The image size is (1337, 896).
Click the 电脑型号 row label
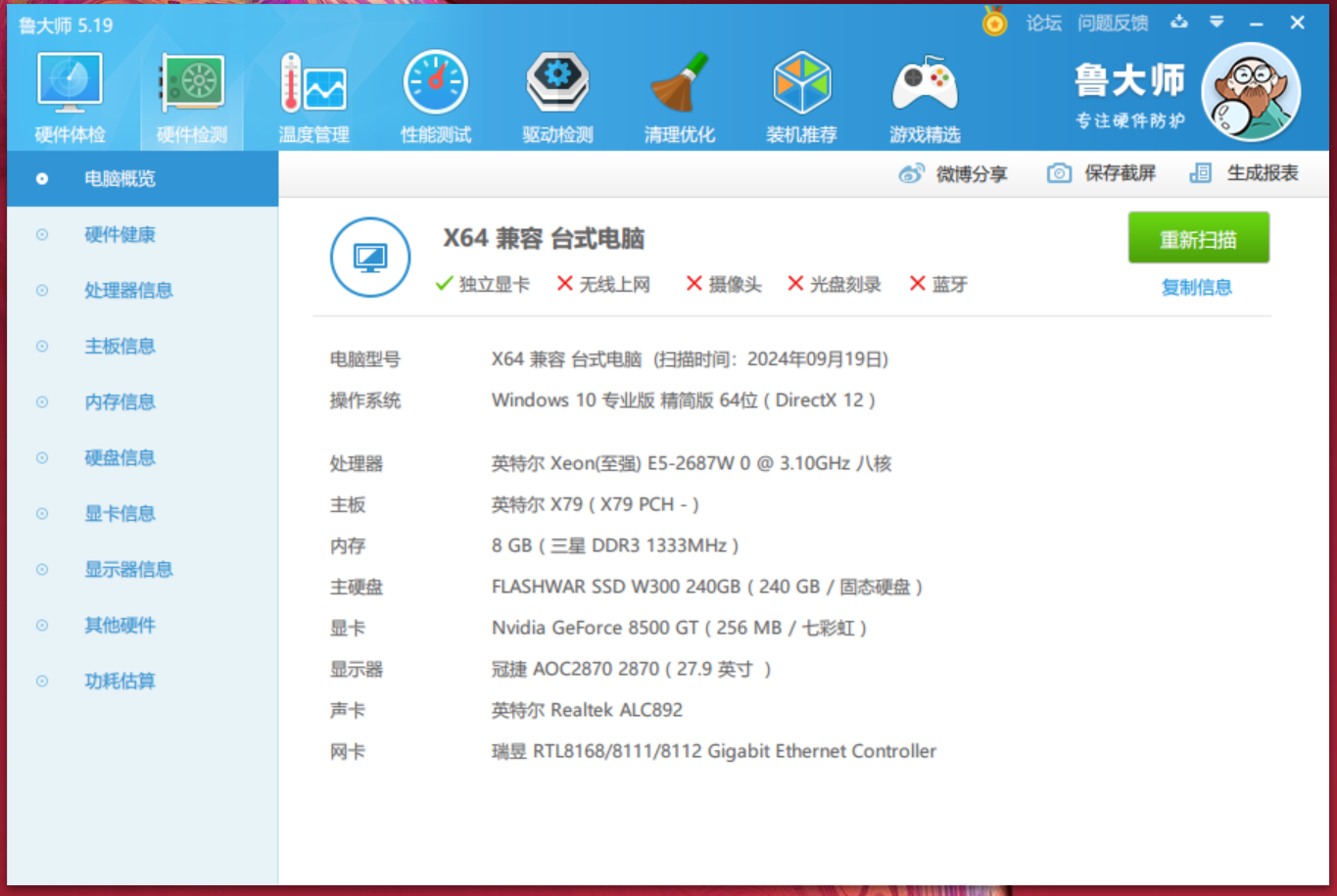point(364,359)
